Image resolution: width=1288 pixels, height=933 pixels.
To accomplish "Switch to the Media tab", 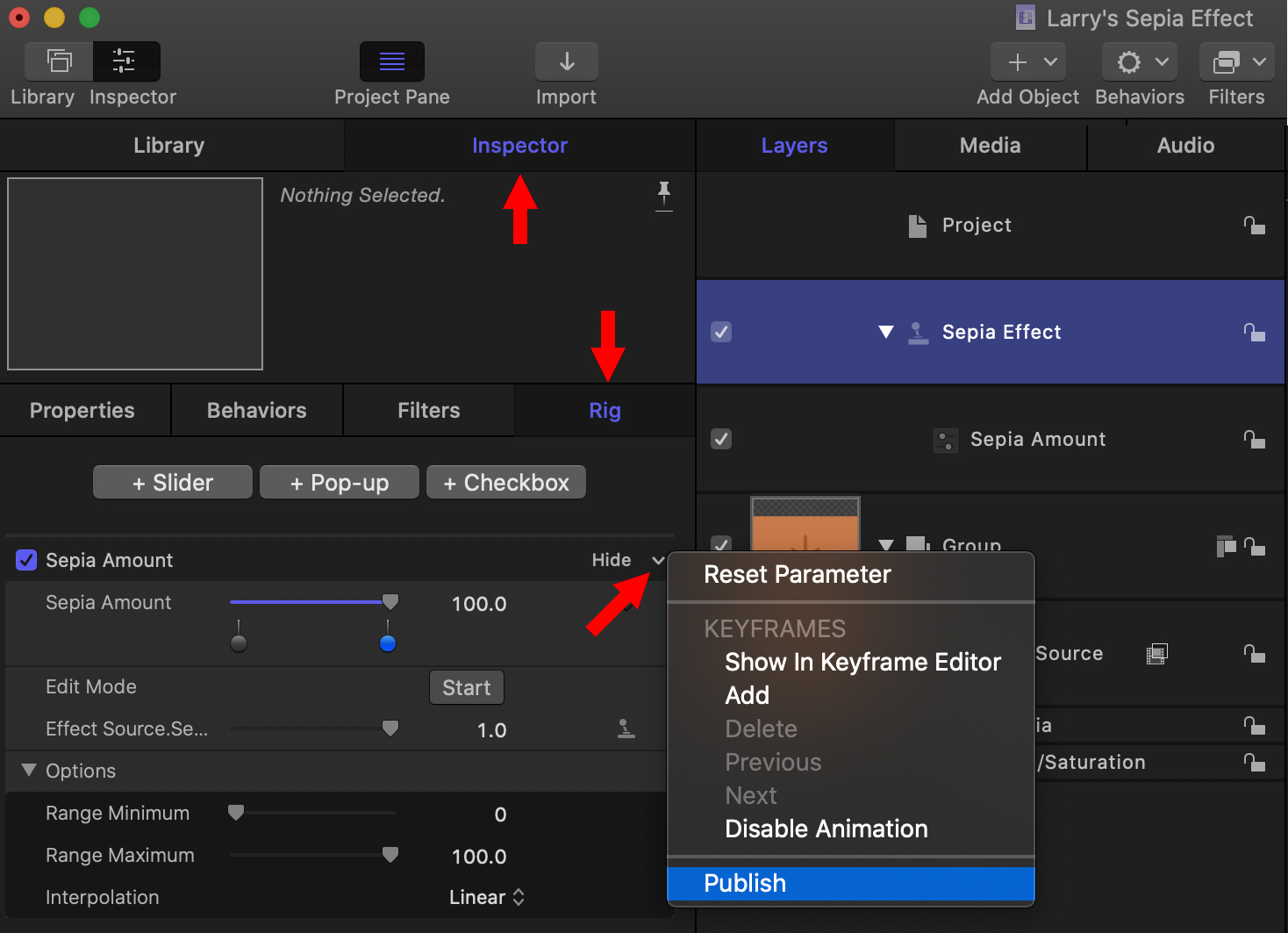I will click(x=990, y=146).
